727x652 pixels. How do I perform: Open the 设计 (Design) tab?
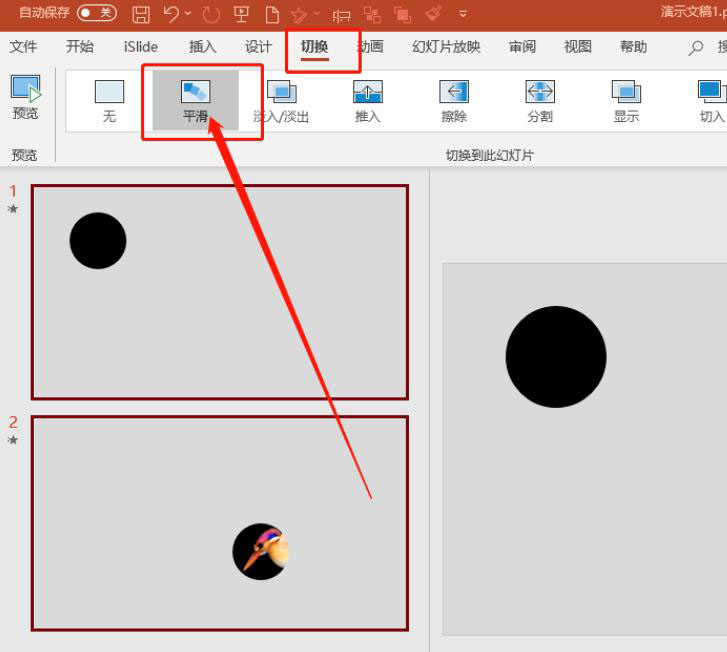pos(258,47)
